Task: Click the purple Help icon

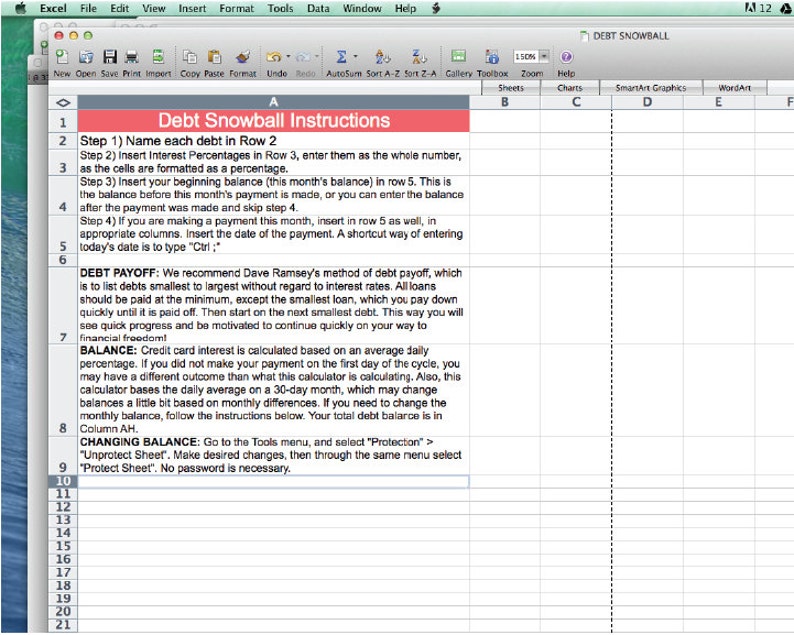Action: click(566, 57)
